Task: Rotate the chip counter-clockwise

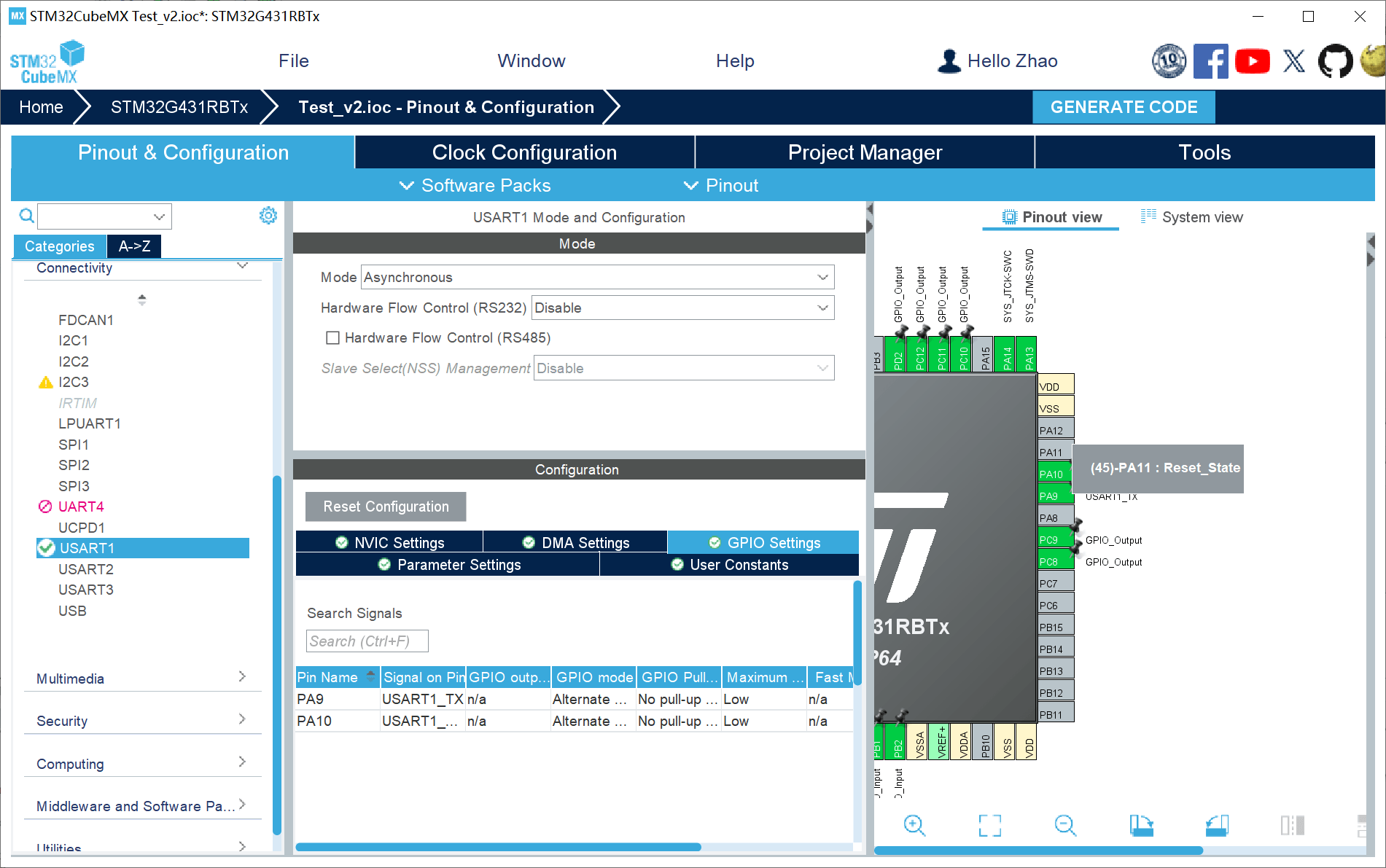Action: [1217, 825]
